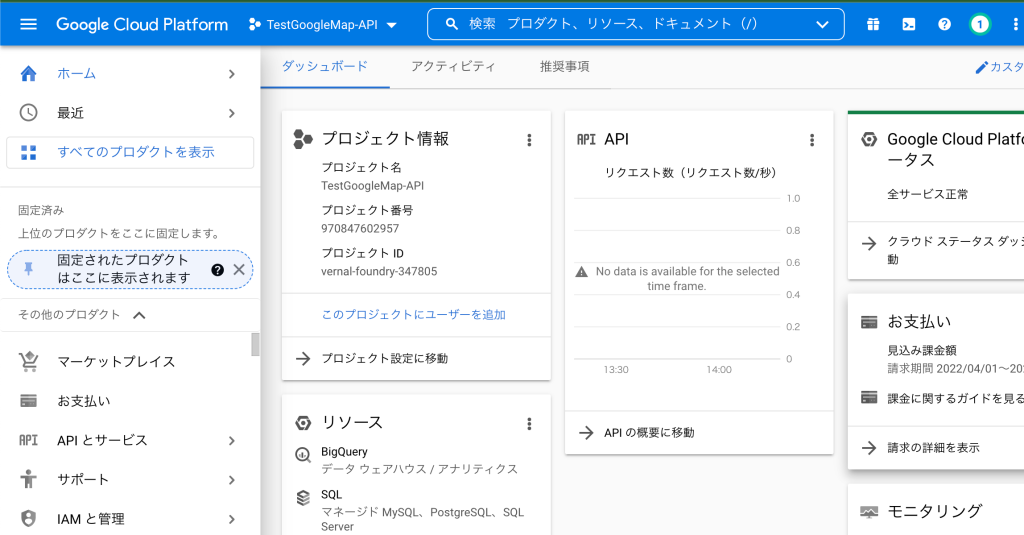Image resolution: width=1024 pixels, height=535 pixels.
Task: Dismiss the pinned products hint
Action: pyautogui.click(x=239, y=269)
